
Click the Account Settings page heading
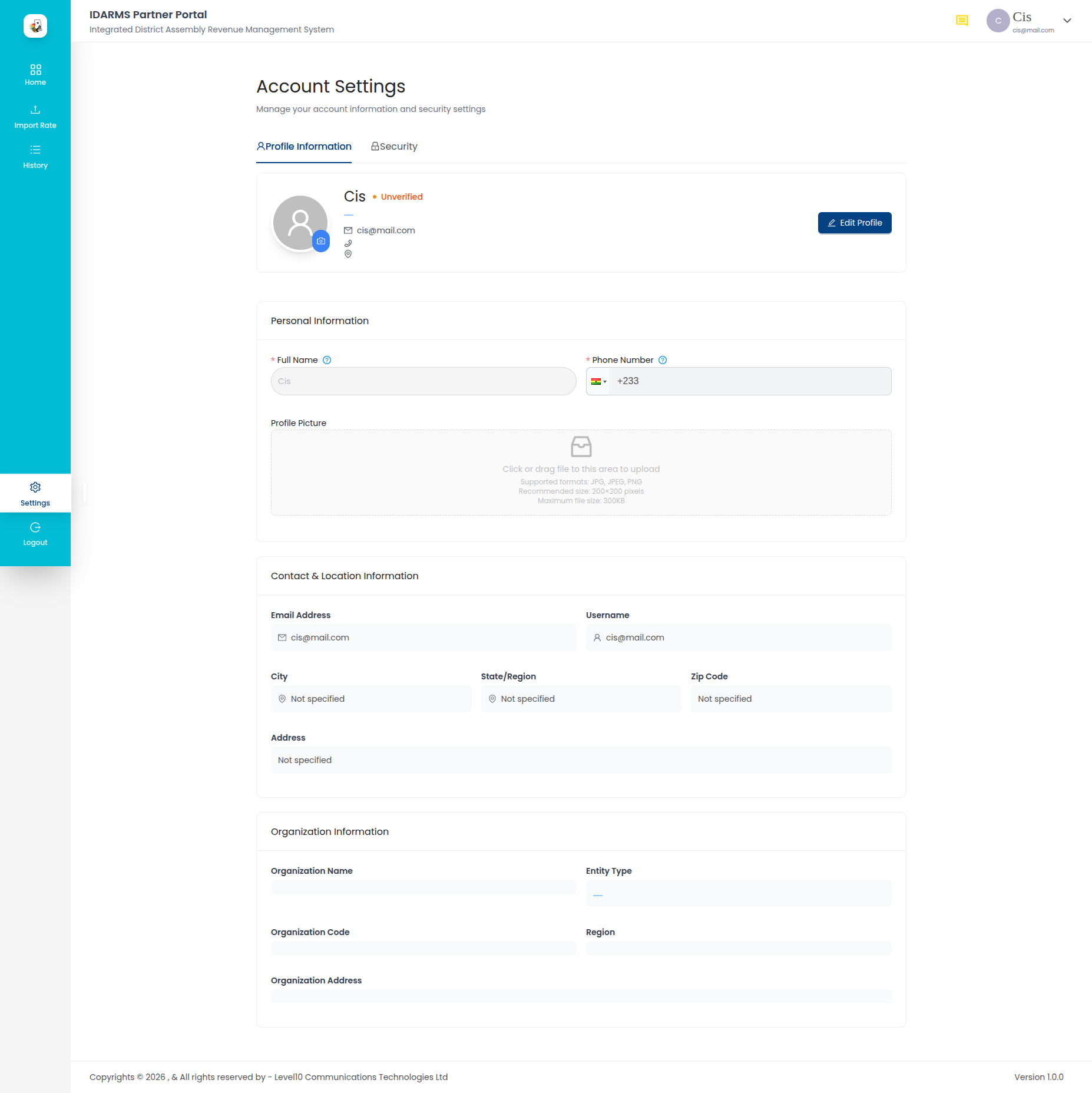coord(331,87)
